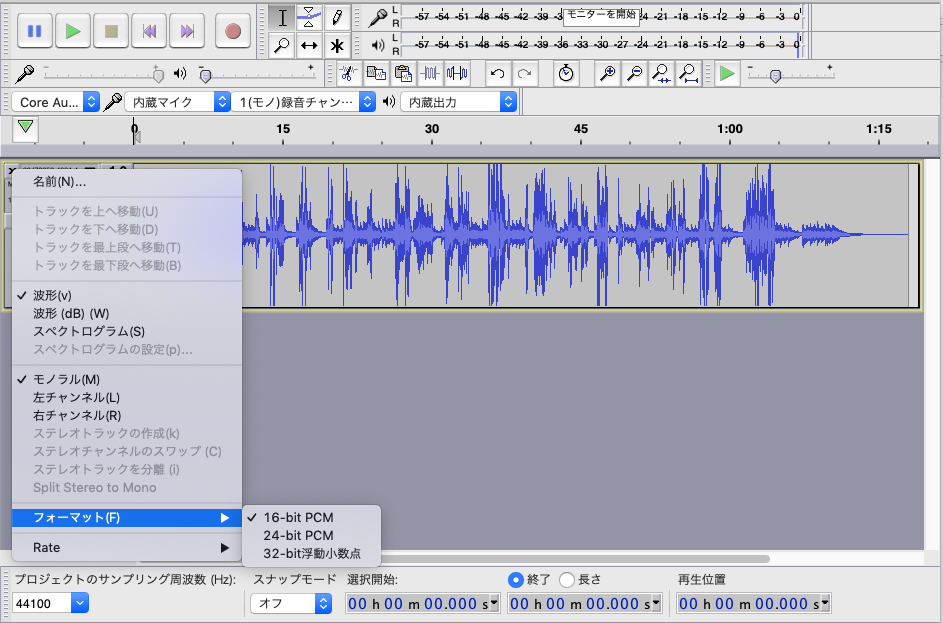
Task: Click the playback level meter
Action: [601, 44]
